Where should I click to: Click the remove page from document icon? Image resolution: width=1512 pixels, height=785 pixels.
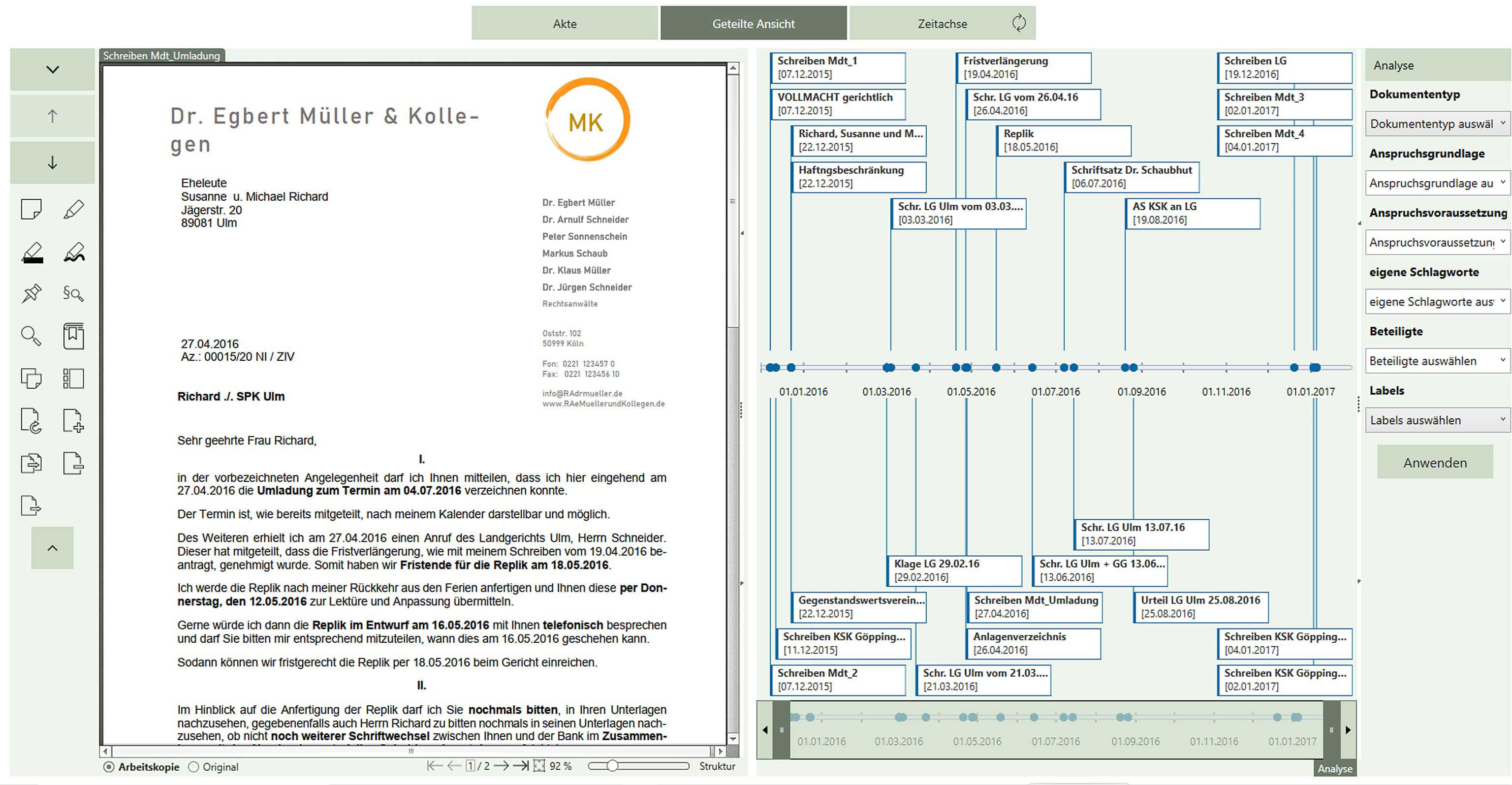click(x=73, y=463)
